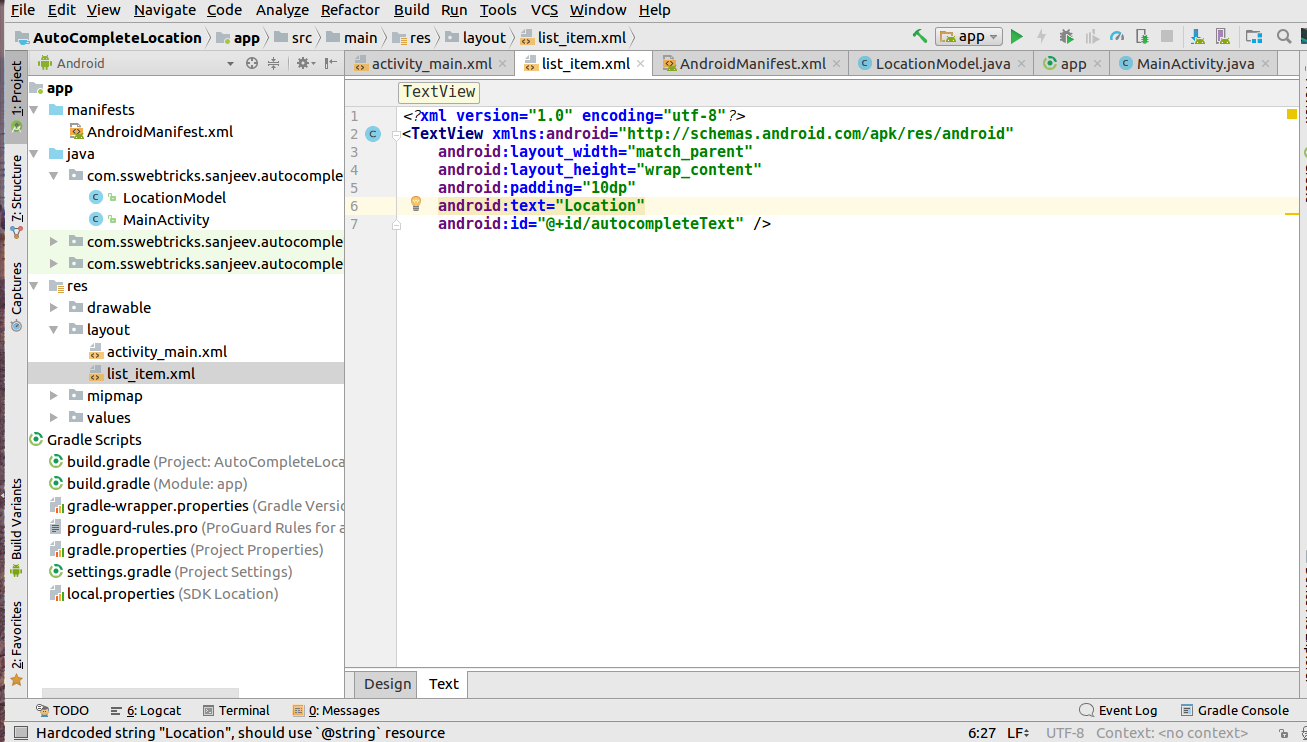Screen dimensions: 1307x742
Task: Run the app with the green Run arrow
Action: click(x=1016, y=36)
